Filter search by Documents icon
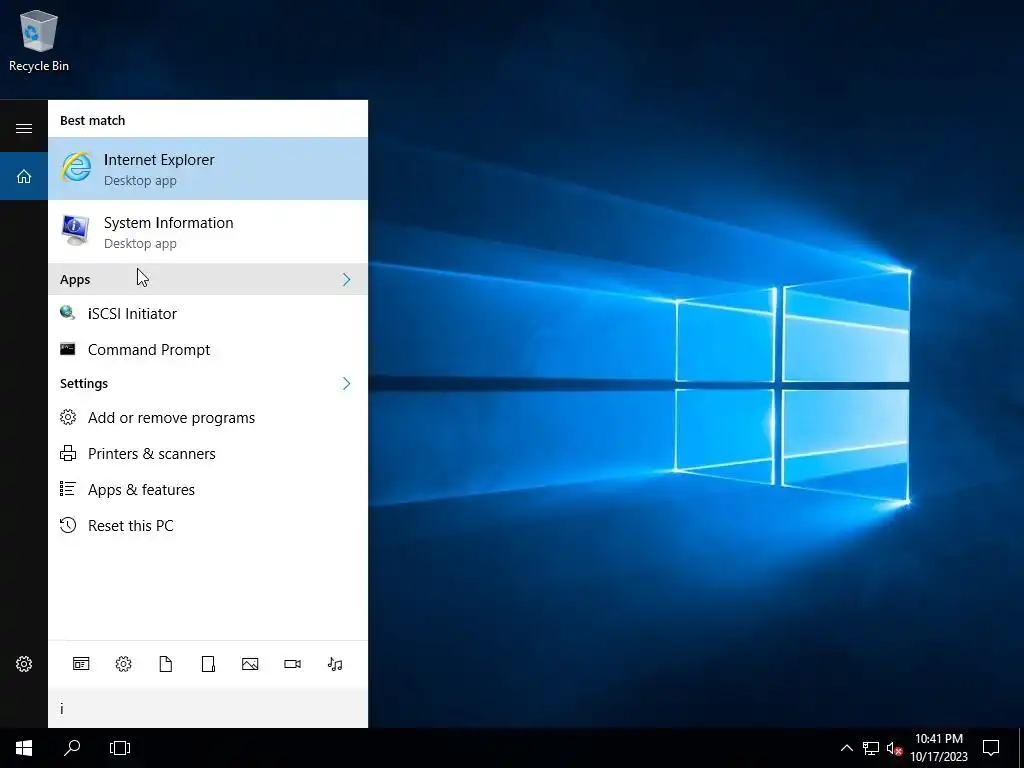The width and height of the screenshot is (1024, 768). click(166, 664)
